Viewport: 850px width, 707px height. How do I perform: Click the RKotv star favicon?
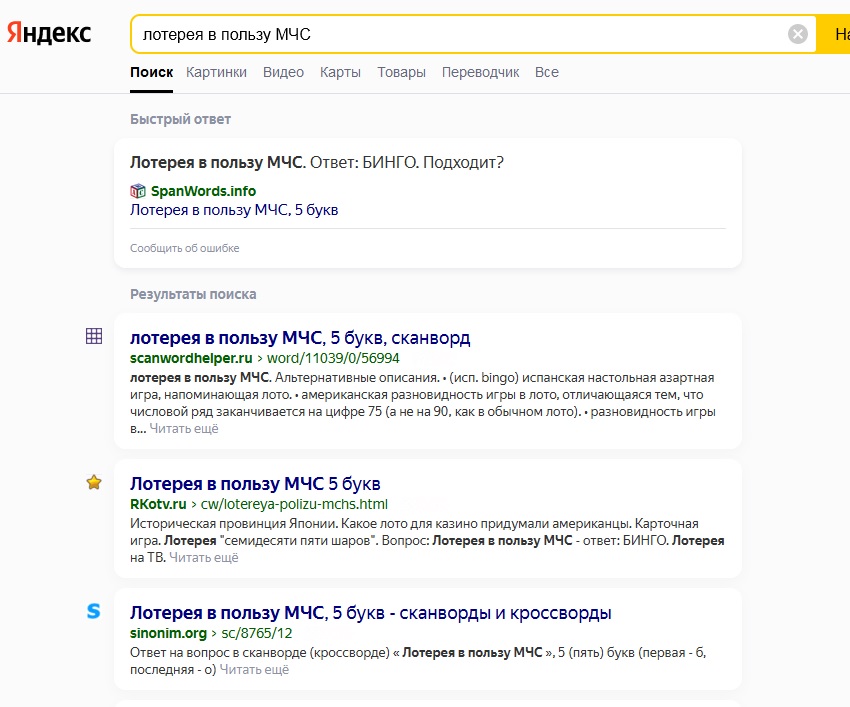(x=94, y=482)
